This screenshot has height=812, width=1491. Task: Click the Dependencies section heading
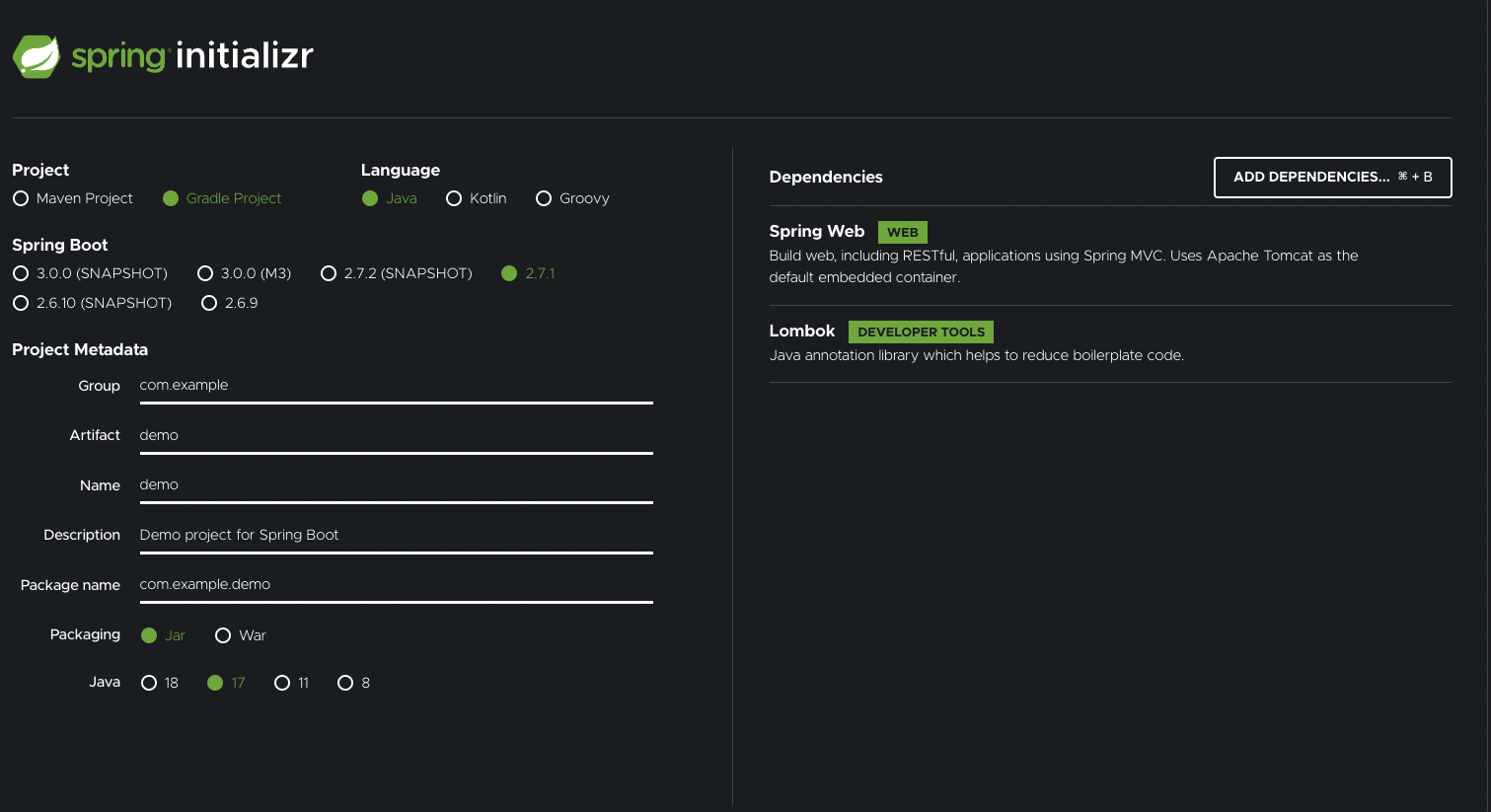pos(826,177)
